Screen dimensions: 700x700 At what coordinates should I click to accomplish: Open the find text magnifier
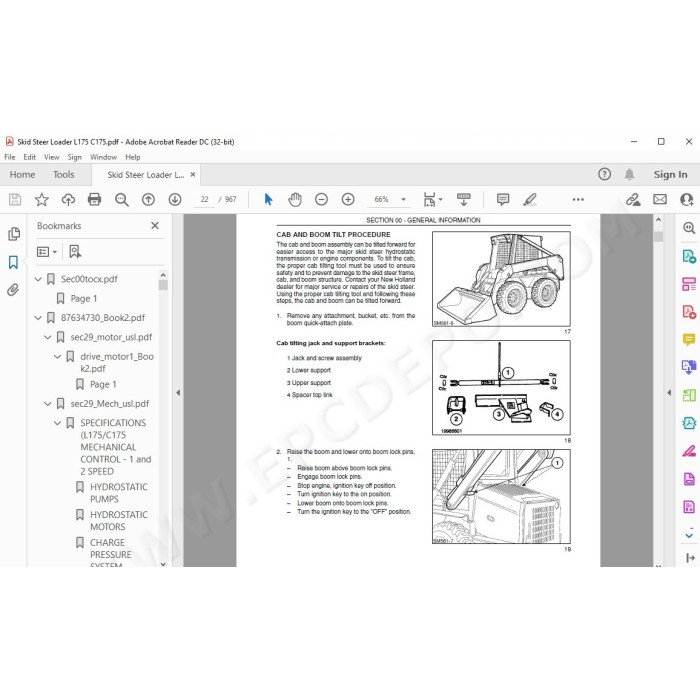point(121,200)
